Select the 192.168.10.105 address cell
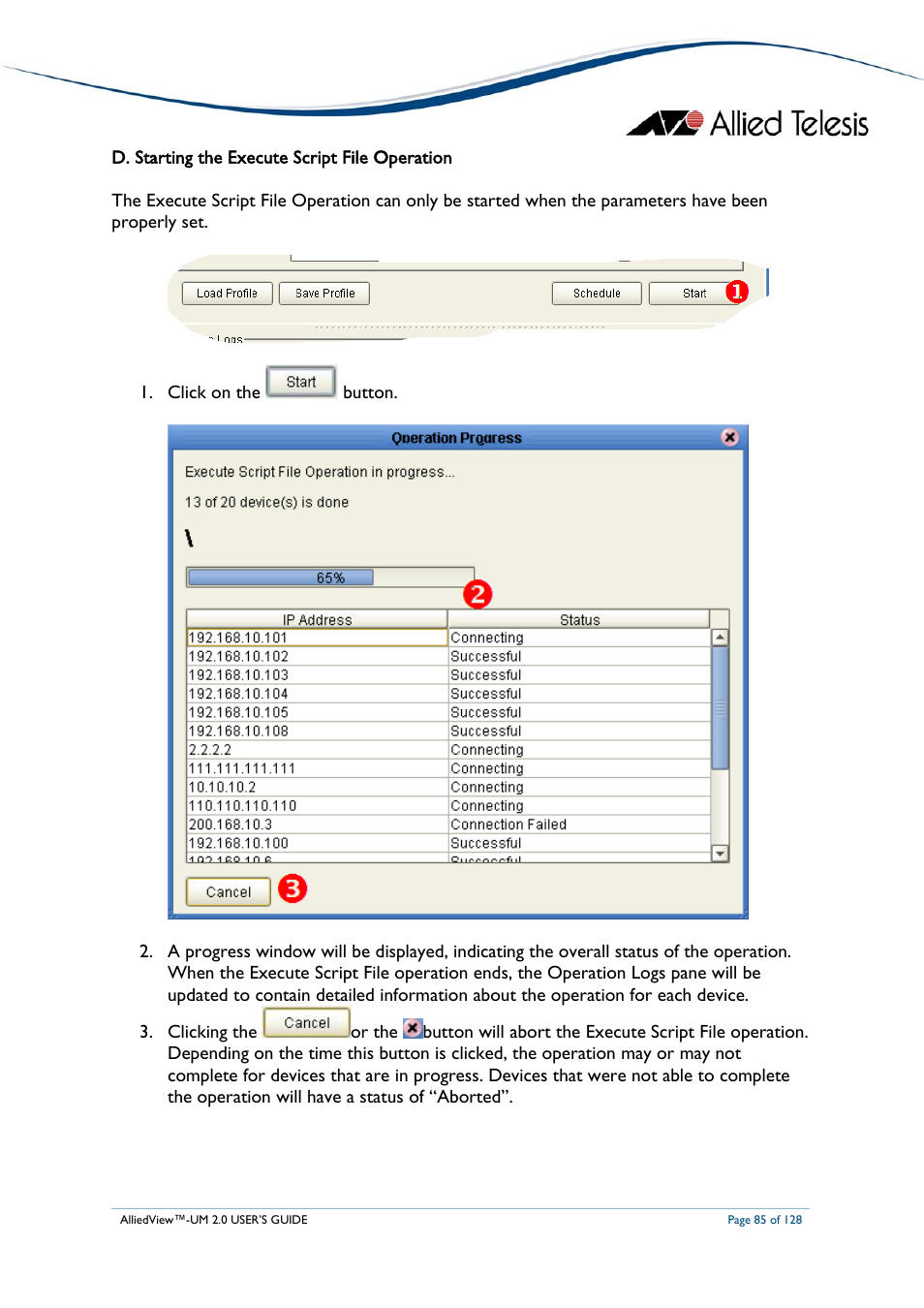The image size is (924, 1308). coord(317,712)
